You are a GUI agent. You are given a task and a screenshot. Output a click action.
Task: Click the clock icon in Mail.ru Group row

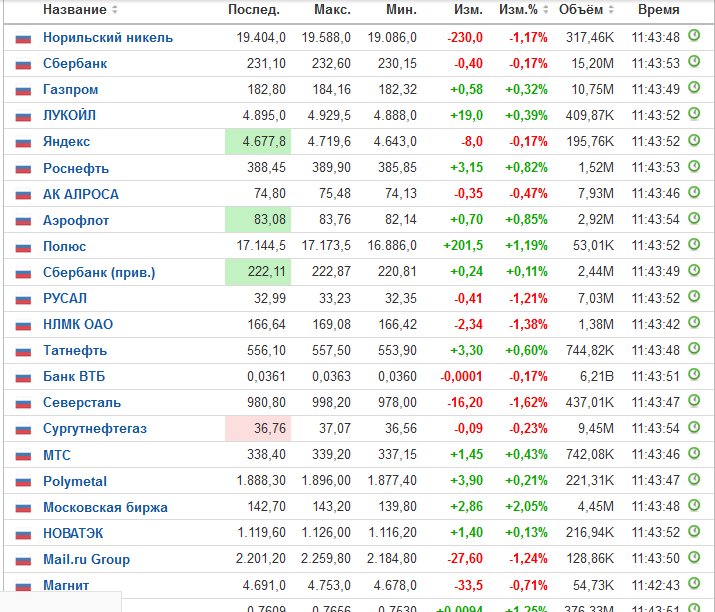pos(694,557)
